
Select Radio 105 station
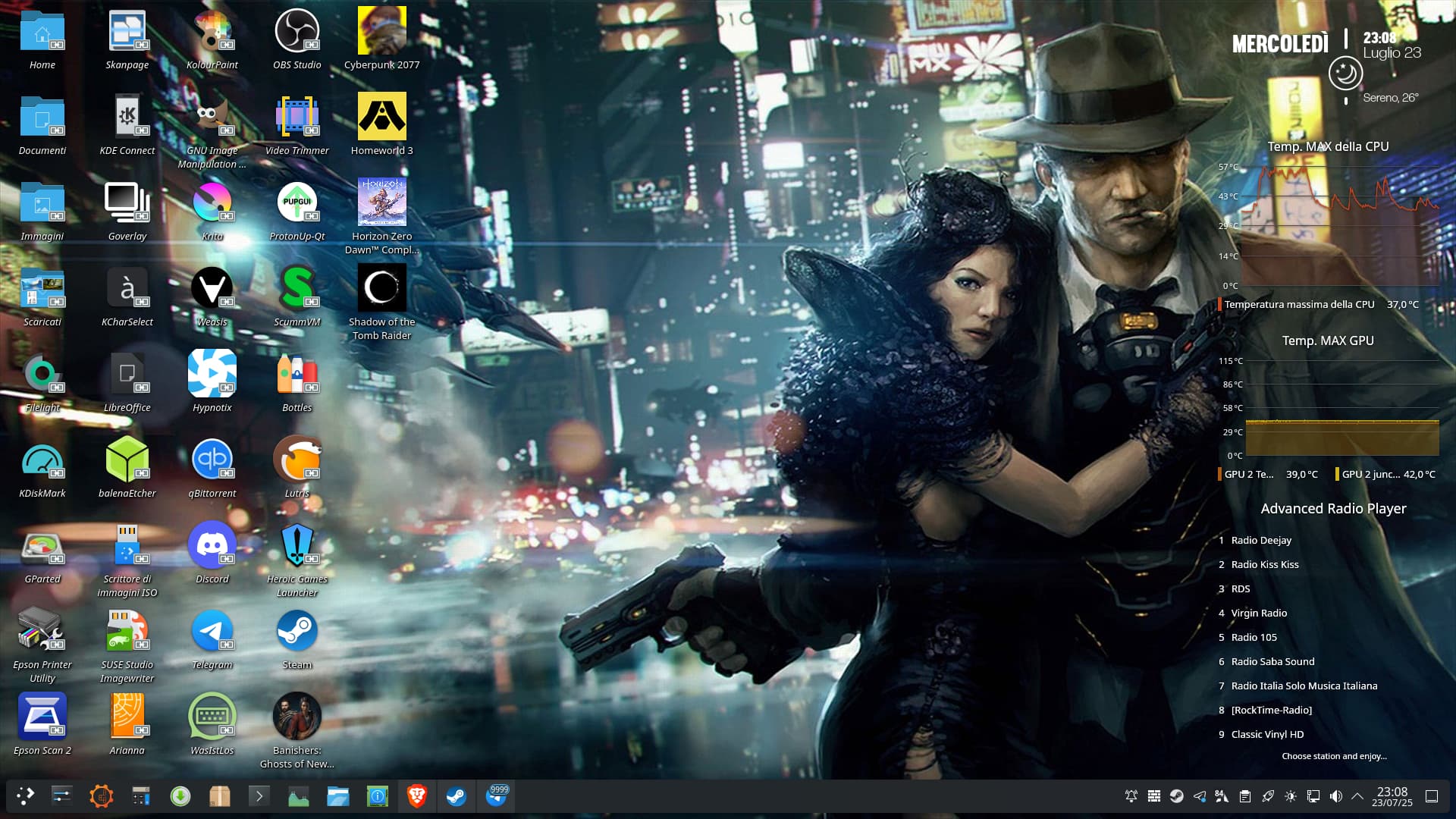(1254, 637)
